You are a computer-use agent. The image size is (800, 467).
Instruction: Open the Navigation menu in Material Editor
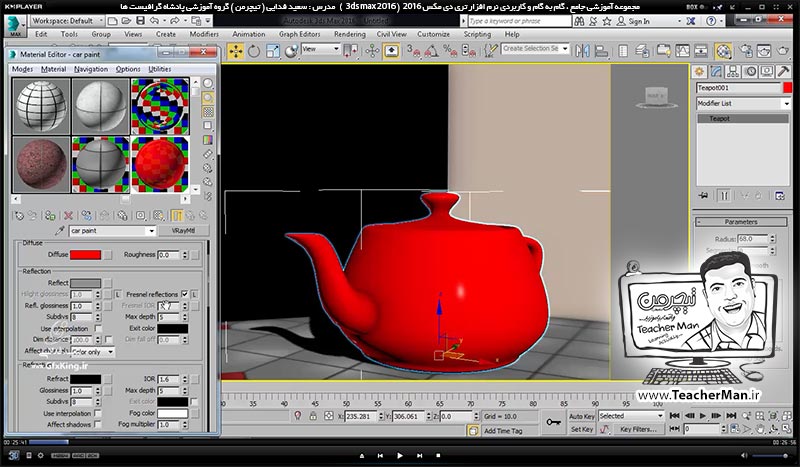(91, 69)
